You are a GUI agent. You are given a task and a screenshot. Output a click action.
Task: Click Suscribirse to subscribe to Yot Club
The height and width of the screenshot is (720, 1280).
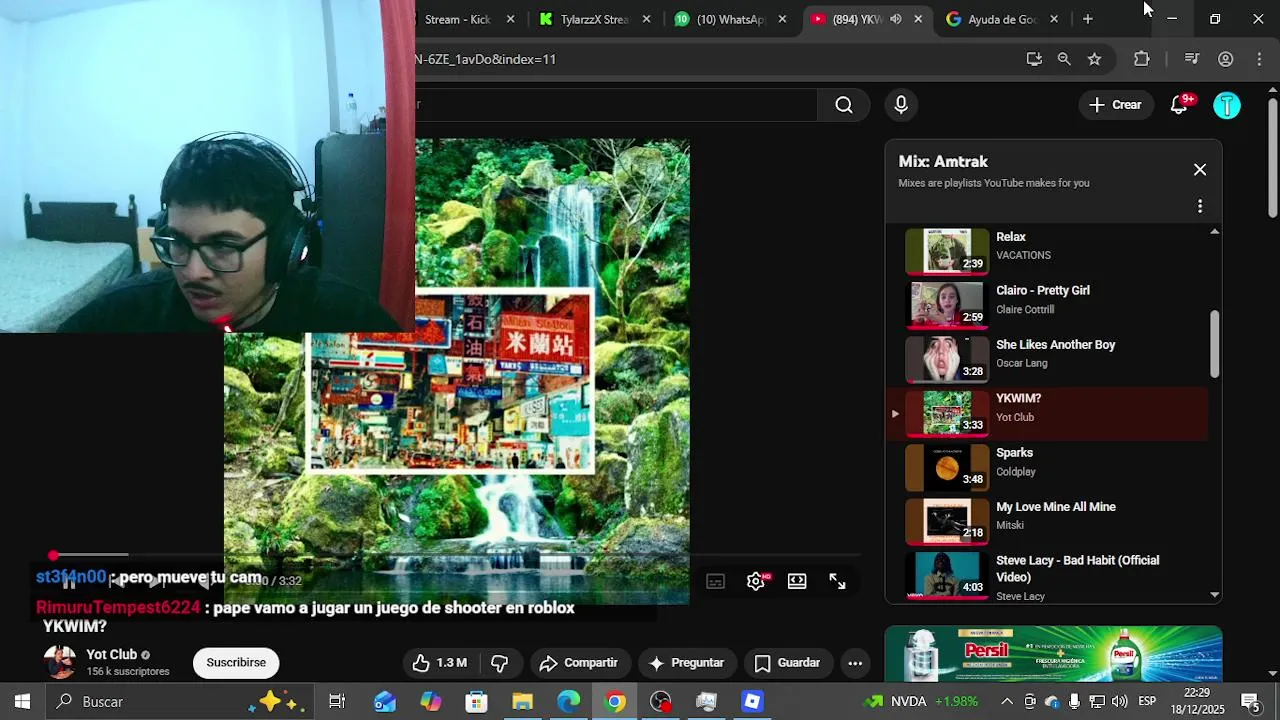[236, 663]
